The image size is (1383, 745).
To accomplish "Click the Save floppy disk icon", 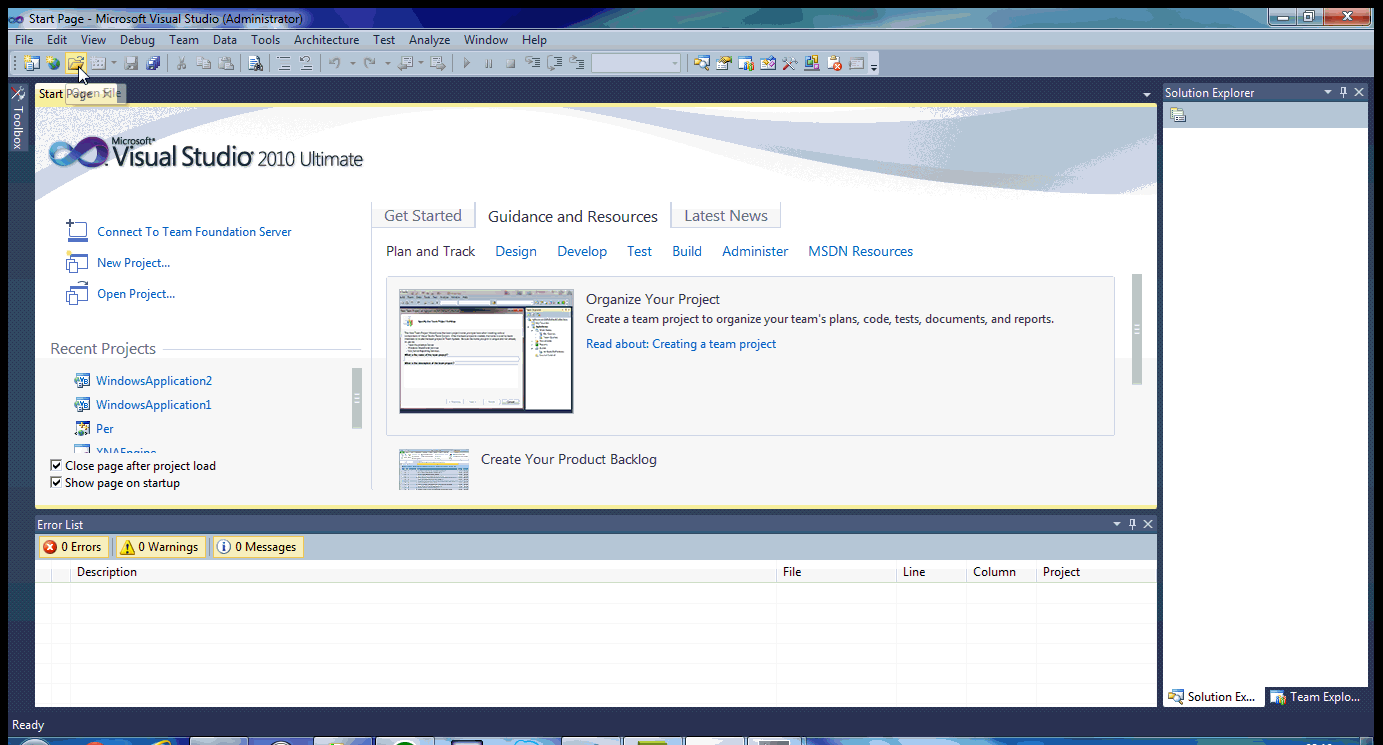I will pyautogui.click(x=131, y=63).
